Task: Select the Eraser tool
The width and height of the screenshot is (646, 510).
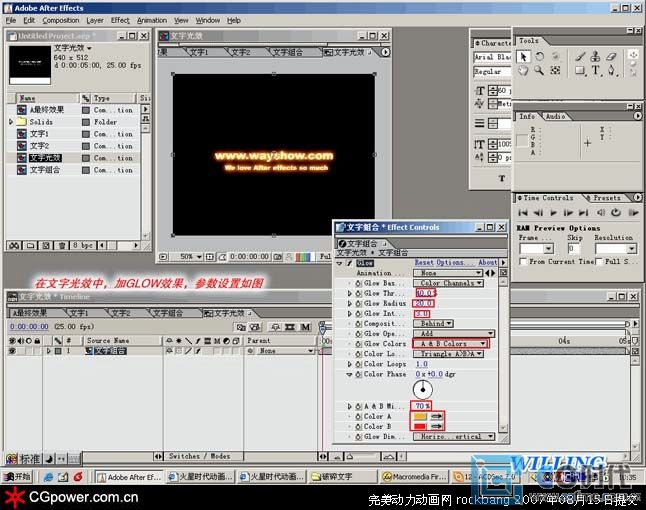Action: (611, 56)
